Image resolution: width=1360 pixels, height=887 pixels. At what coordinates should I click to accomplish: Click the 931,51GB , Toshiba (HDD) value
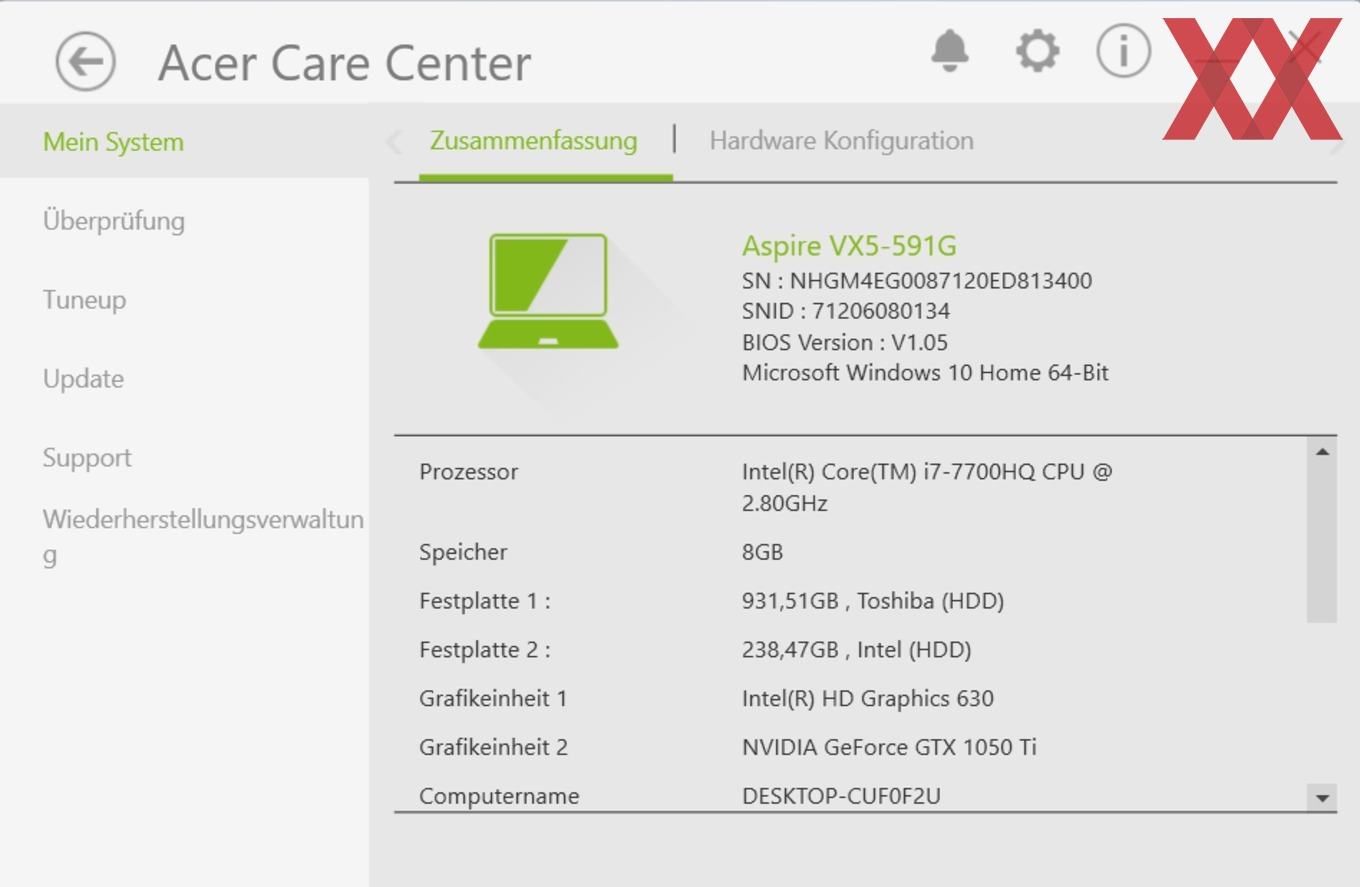(x=873, y=601)
